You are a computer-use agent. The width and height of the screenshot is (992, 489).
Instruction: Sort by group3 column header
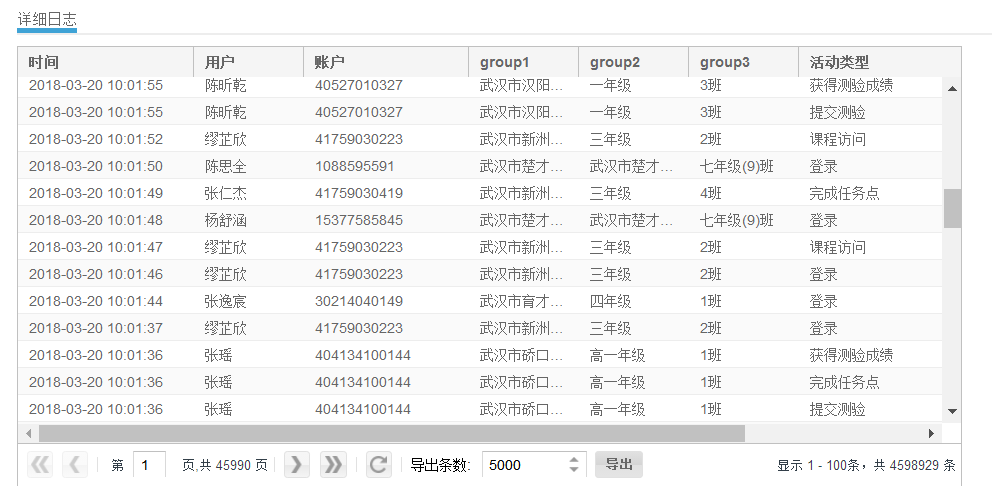point(744,62)
